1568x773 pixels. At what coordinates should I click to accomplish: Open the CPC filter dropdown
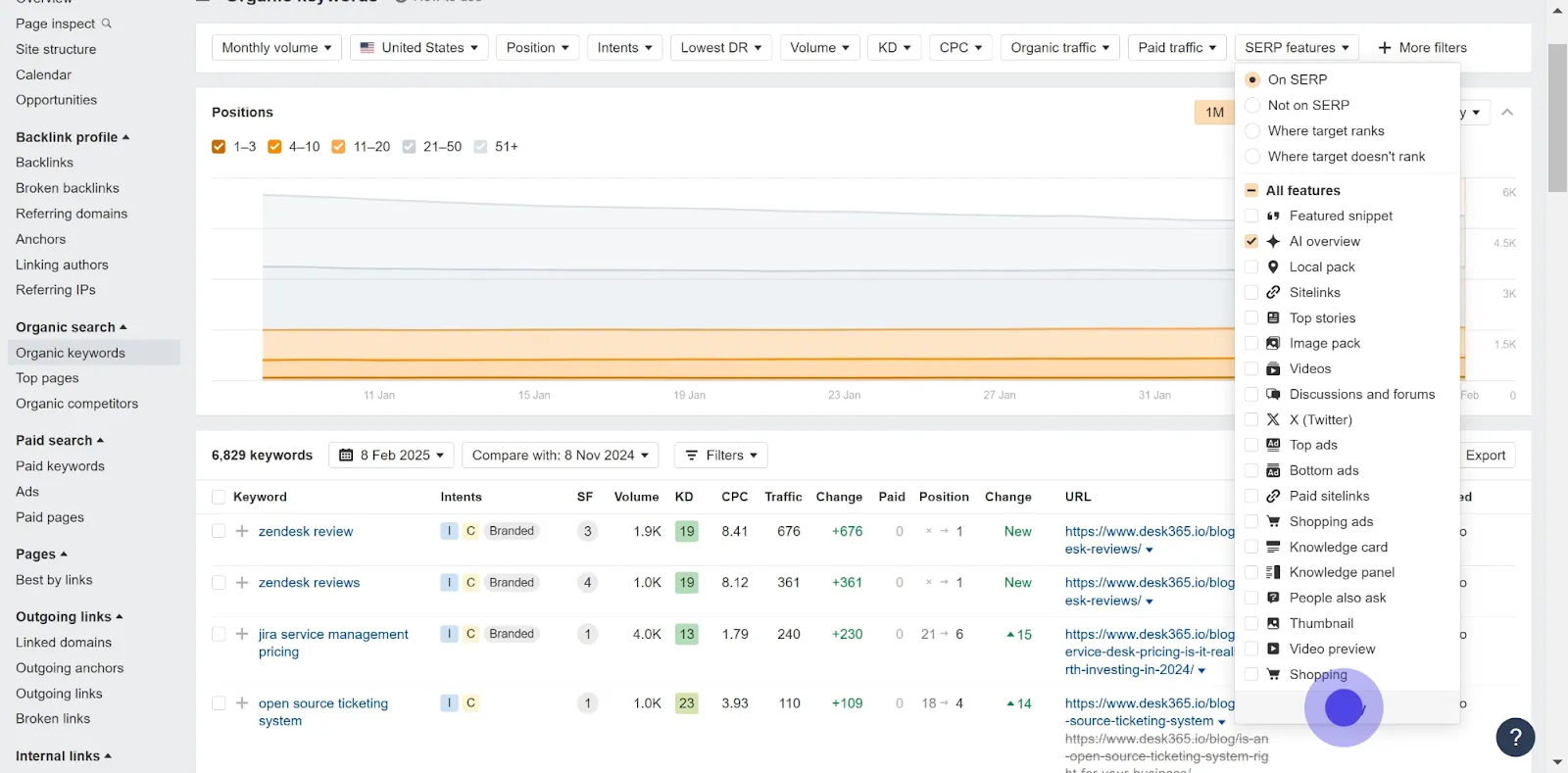pyautogui.click(x=960, y=47)
